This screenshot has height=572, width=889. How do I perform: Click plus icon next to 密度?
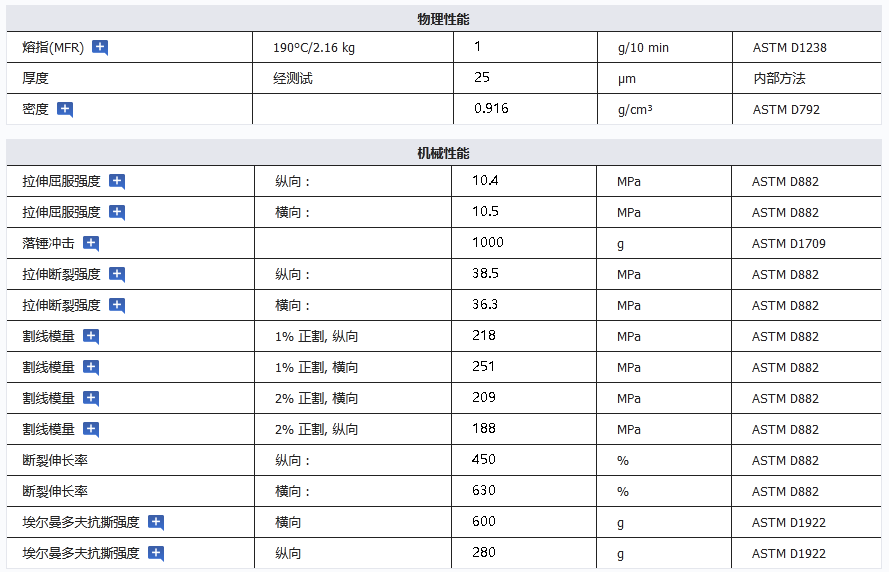coord(65,109)
